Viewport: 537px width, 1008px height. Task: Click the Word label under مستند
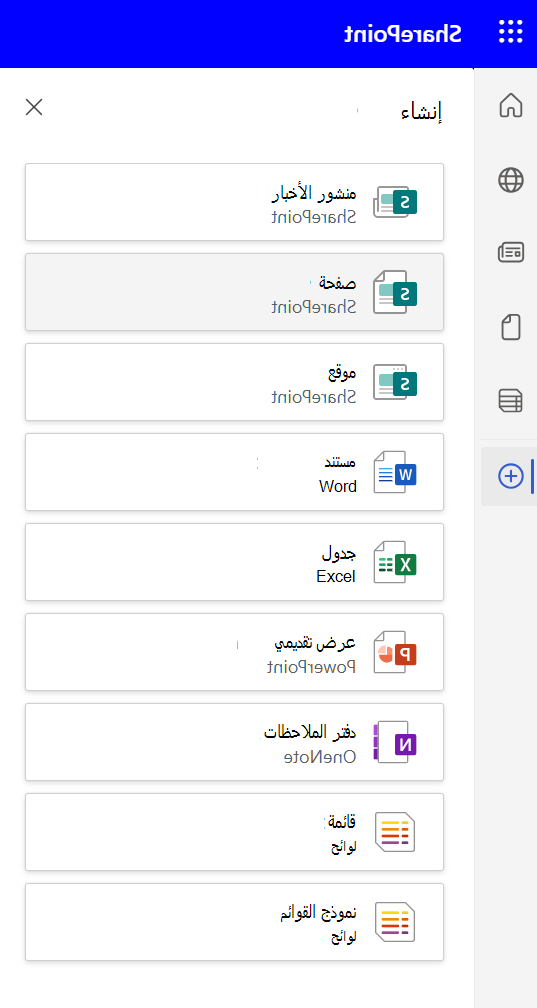coord(338,486)
